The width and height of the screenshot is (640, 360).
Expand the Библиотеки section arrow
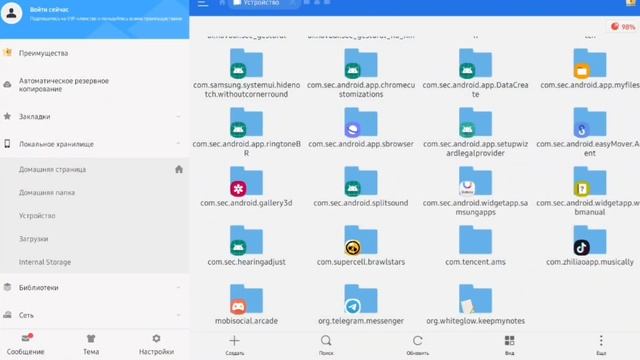click(x=178, y=288)
